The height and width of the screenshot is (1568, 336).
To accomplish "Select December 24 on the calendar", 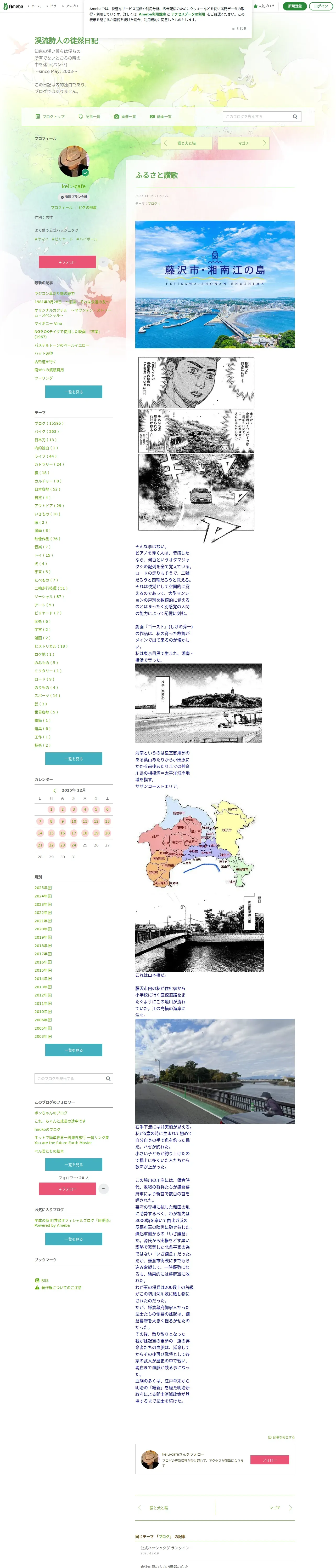I will click(x=74, y=845).
